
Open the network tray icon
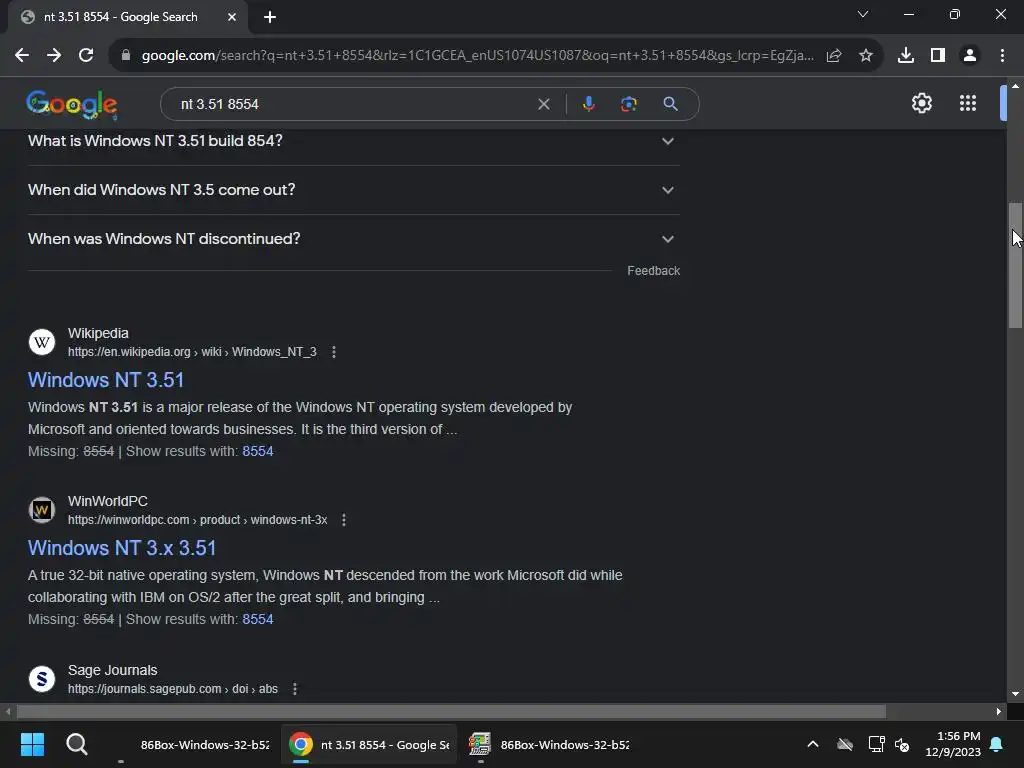pos(876,744)
